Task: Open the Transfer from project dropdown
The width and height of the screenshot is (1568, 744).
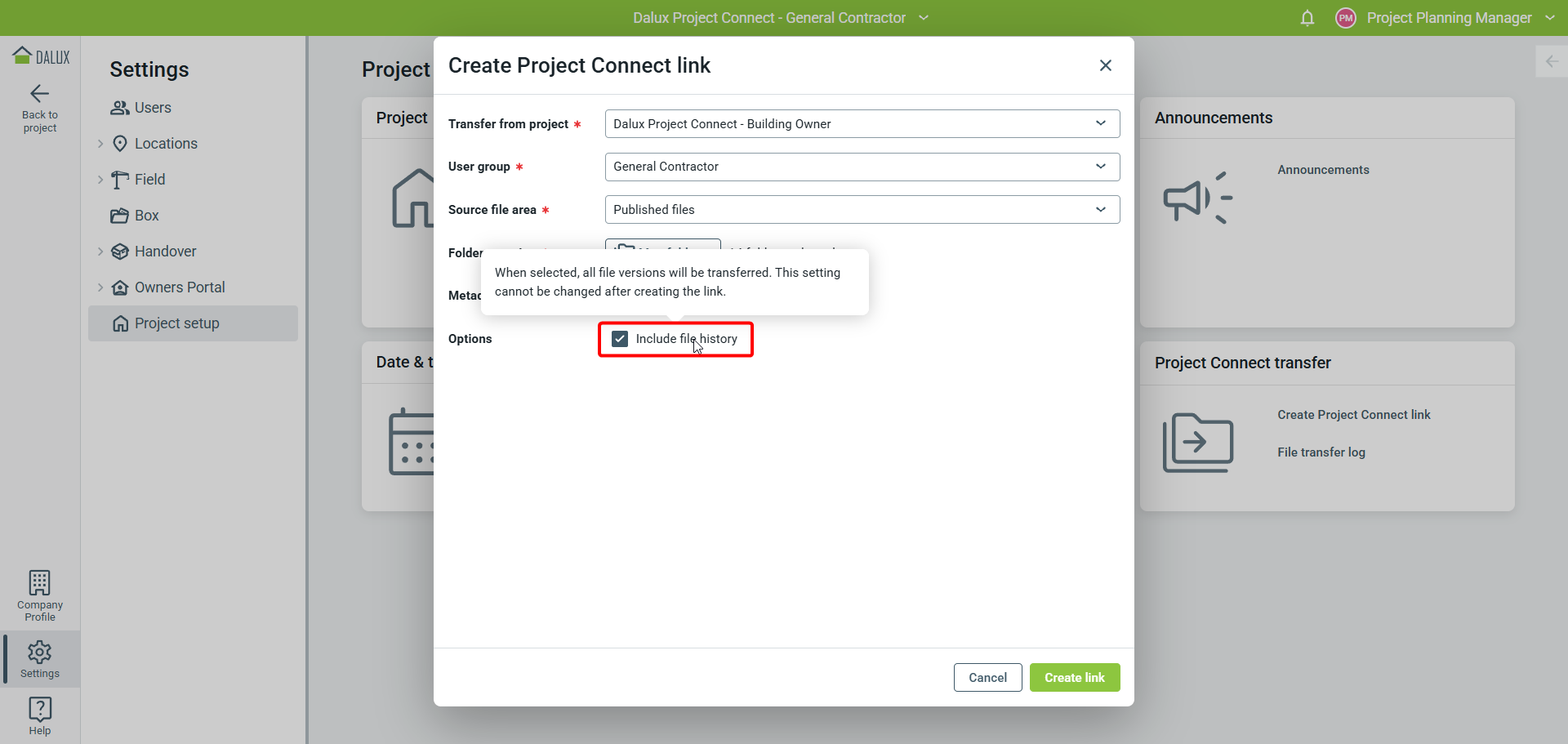Action: pyautogui.click(x=862, y=124)
